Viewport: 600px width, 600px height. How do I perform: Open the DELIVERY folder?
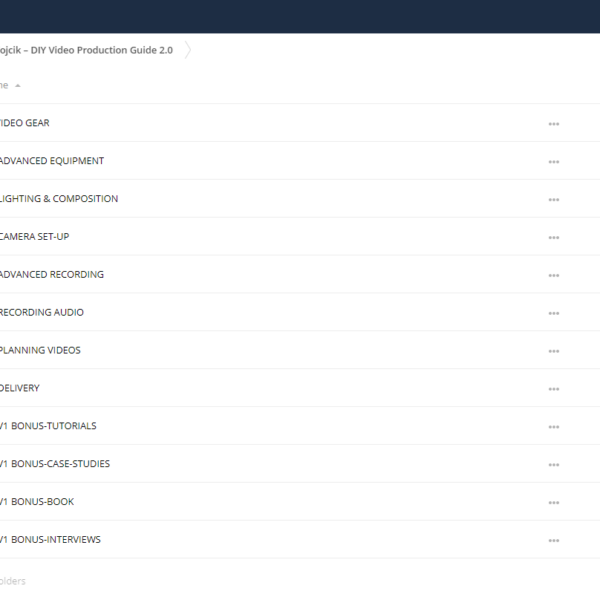point(20,388)
